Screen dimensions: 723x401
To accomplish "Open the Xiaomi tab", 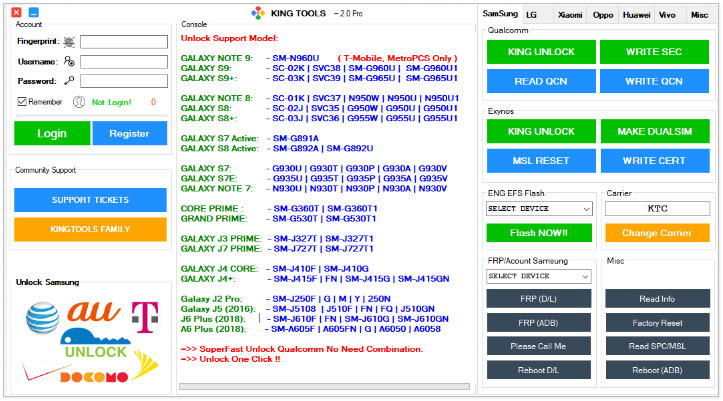I will [x=570, y=15].
